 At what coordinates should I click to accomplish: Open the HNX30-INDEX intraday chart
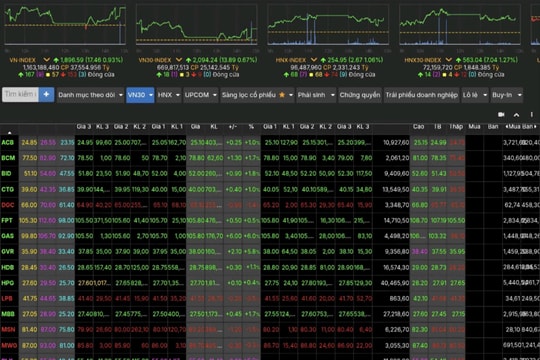pos(460,25)
